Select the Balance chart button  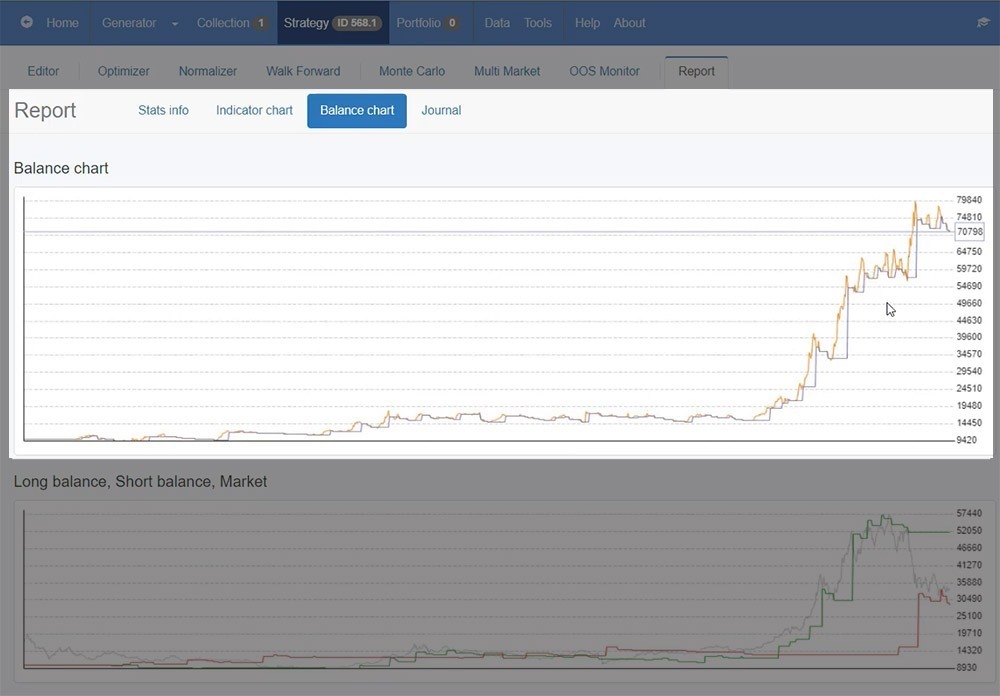[x=356, y=110]
